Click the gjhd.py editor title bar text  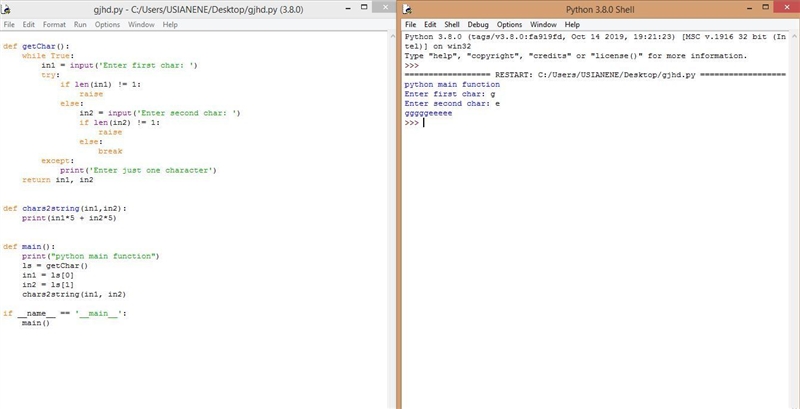coord(198,9)
